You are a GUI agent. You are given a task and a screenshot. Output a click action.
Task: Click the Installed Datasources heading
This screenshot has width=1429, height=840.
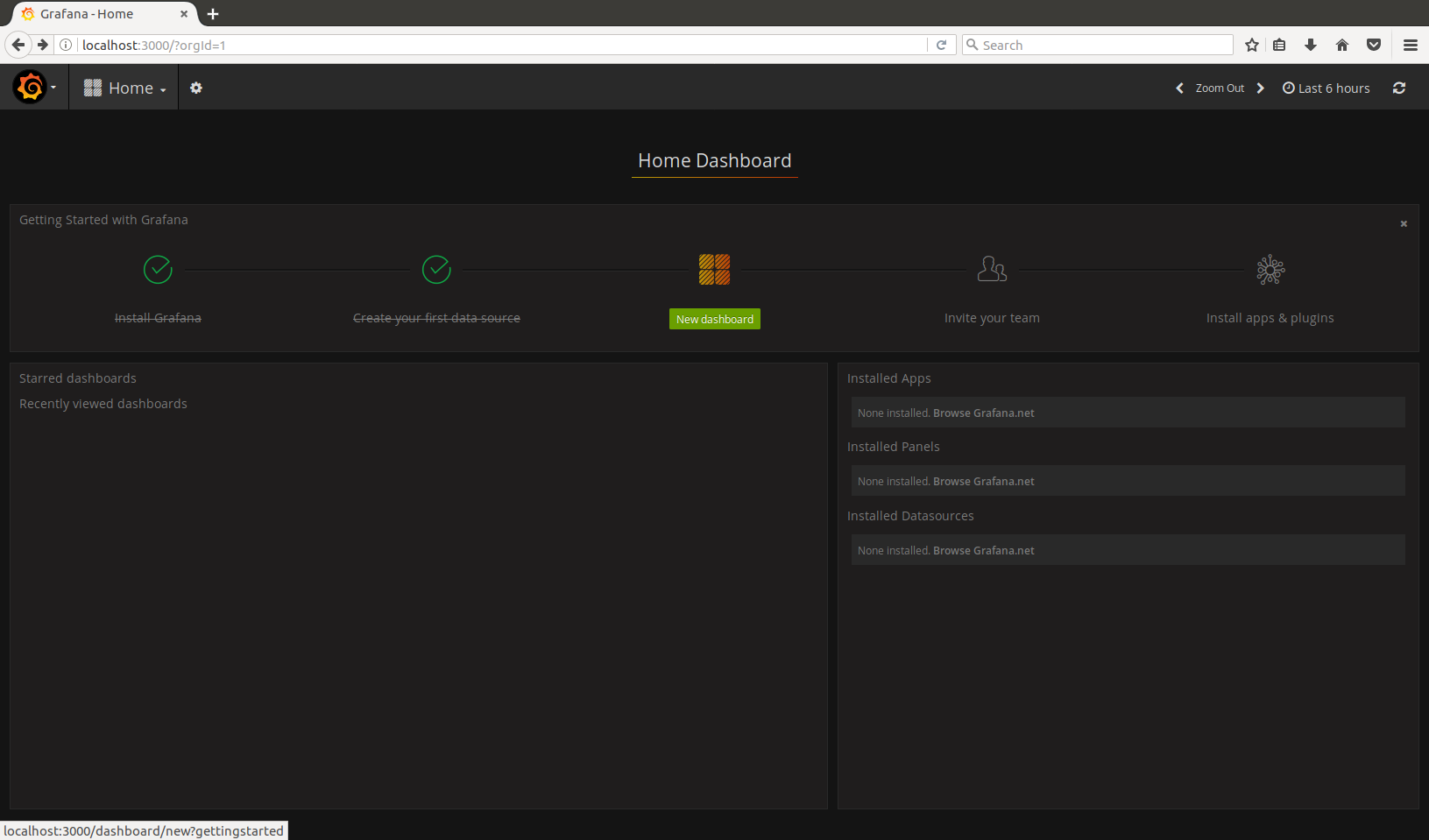[x=910, y=516]
